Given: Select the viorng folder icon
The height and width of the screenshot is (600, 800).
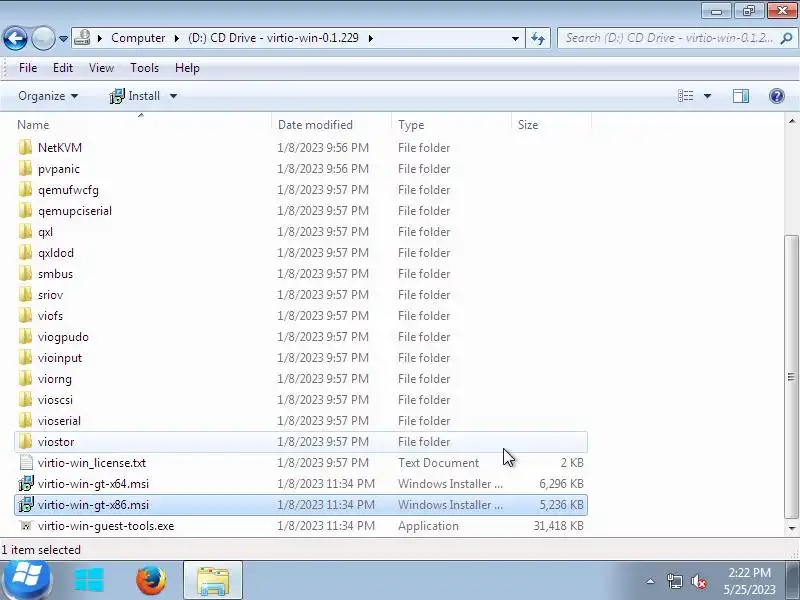Looking at the screenshot, I should [x=25, y=378].
